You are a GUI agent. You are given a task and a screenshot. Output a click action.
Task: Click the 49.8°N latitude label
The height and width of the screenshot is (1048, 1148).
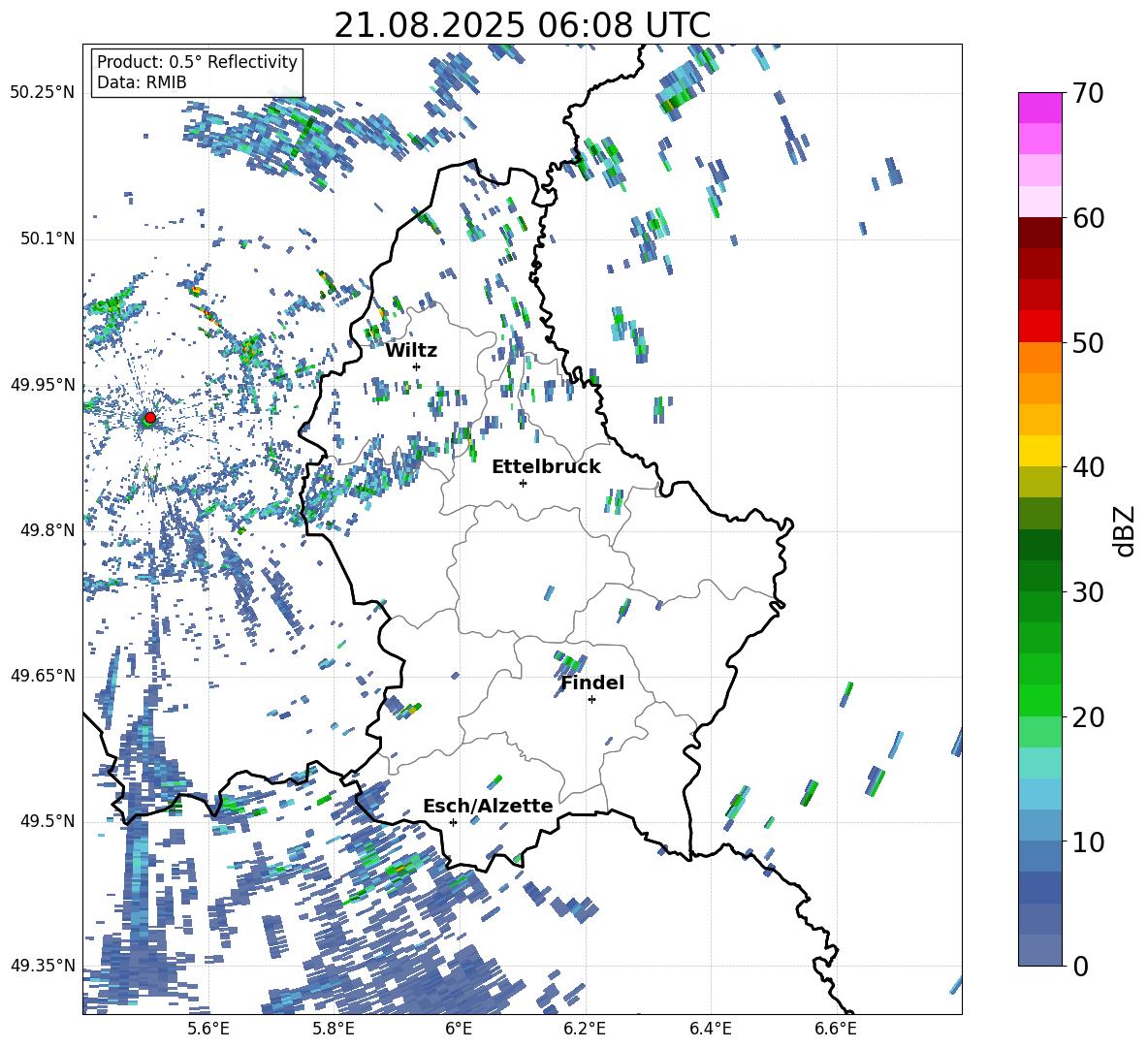pyautogui.click(x=47, y=530)
